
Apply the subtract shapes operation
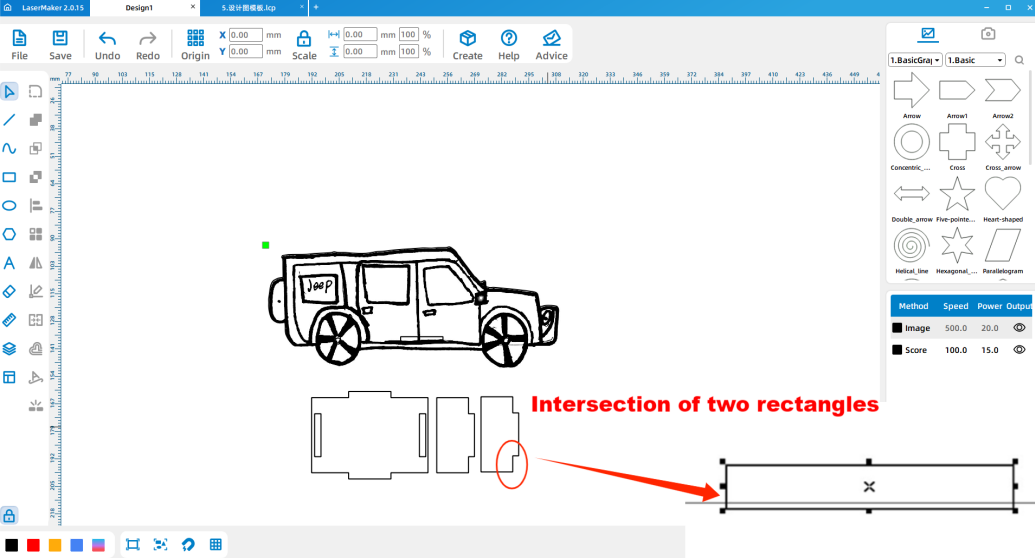[36, 177]
